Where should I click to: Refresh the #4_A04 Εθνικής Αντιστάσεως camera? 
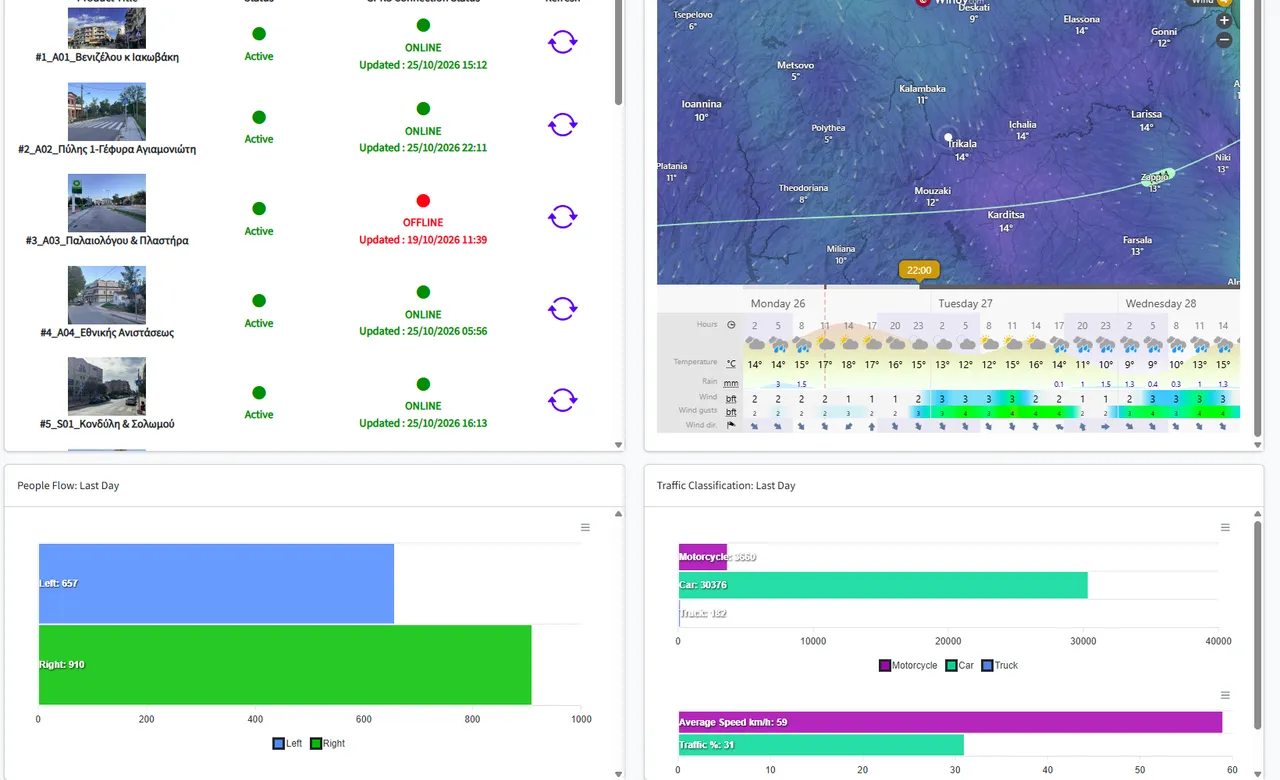(x=563, y=308)
